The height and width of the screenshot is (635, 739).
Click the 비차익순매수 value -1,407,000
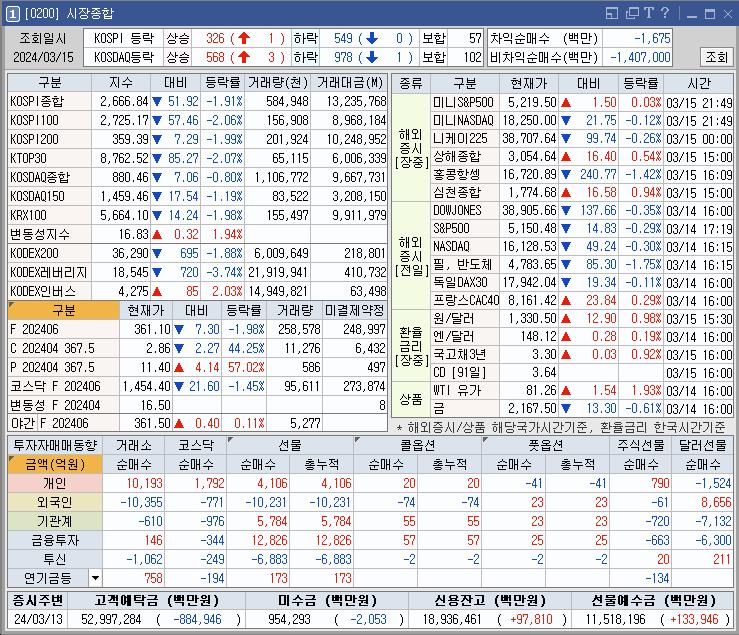click(640, 57)
